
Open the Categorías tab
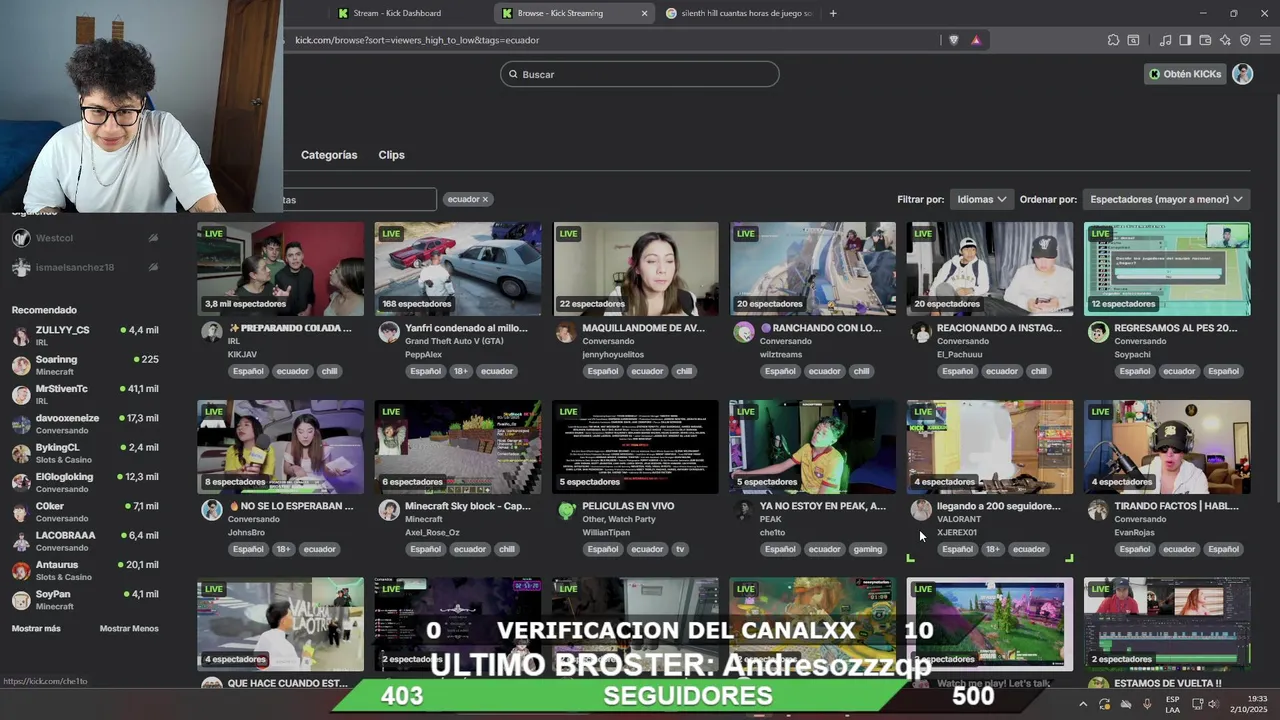pos(329,155)
